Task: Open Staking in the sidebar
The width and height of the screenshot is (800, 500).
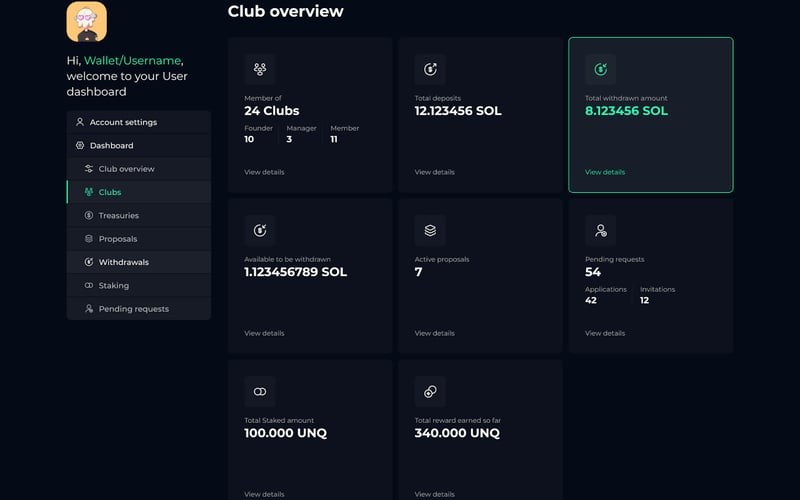Action: click(139, 285)
